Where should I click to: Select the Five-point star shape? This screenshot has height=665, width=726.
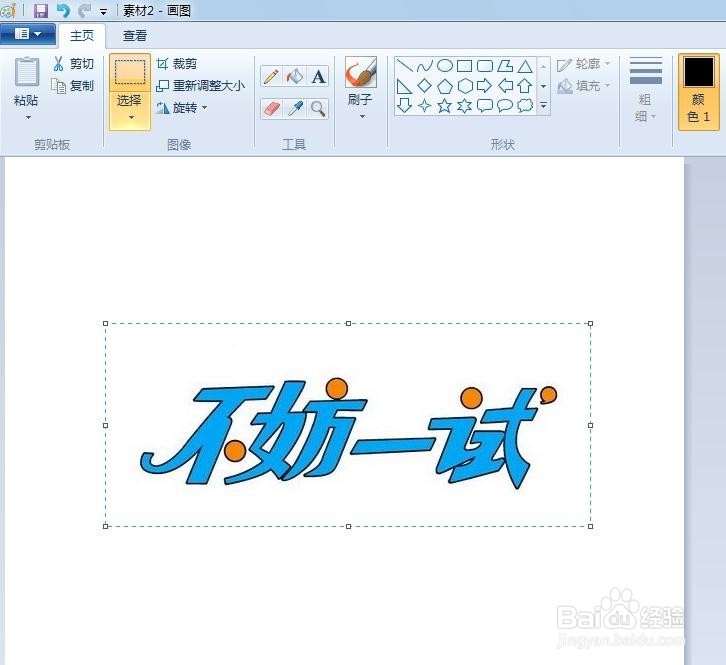(445, 106)
